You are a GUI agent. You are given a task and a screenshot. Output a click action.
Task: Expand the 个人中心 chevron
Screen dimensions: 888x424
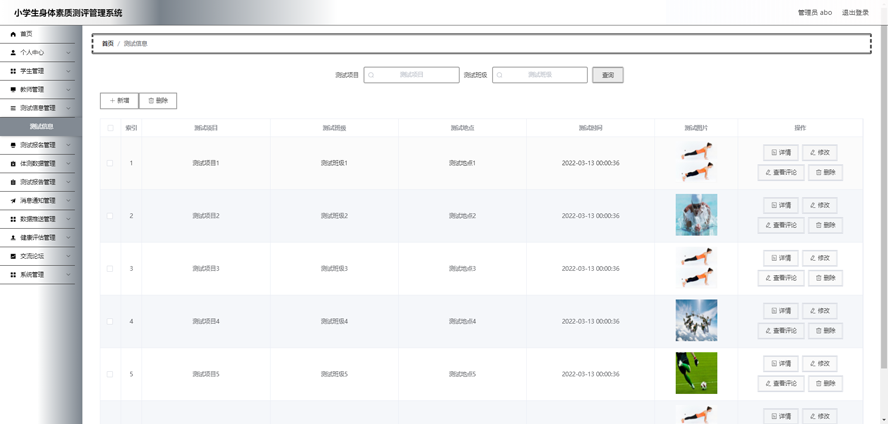tap(68, 53)
